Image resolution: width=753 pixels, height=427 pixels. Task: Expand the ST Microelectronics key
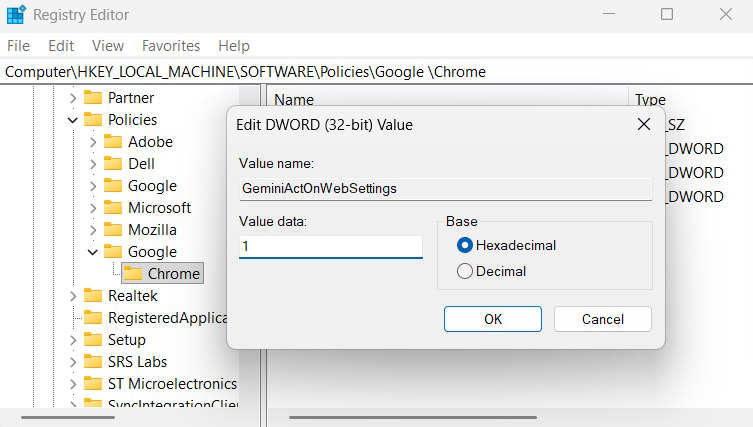coord(73,384)
